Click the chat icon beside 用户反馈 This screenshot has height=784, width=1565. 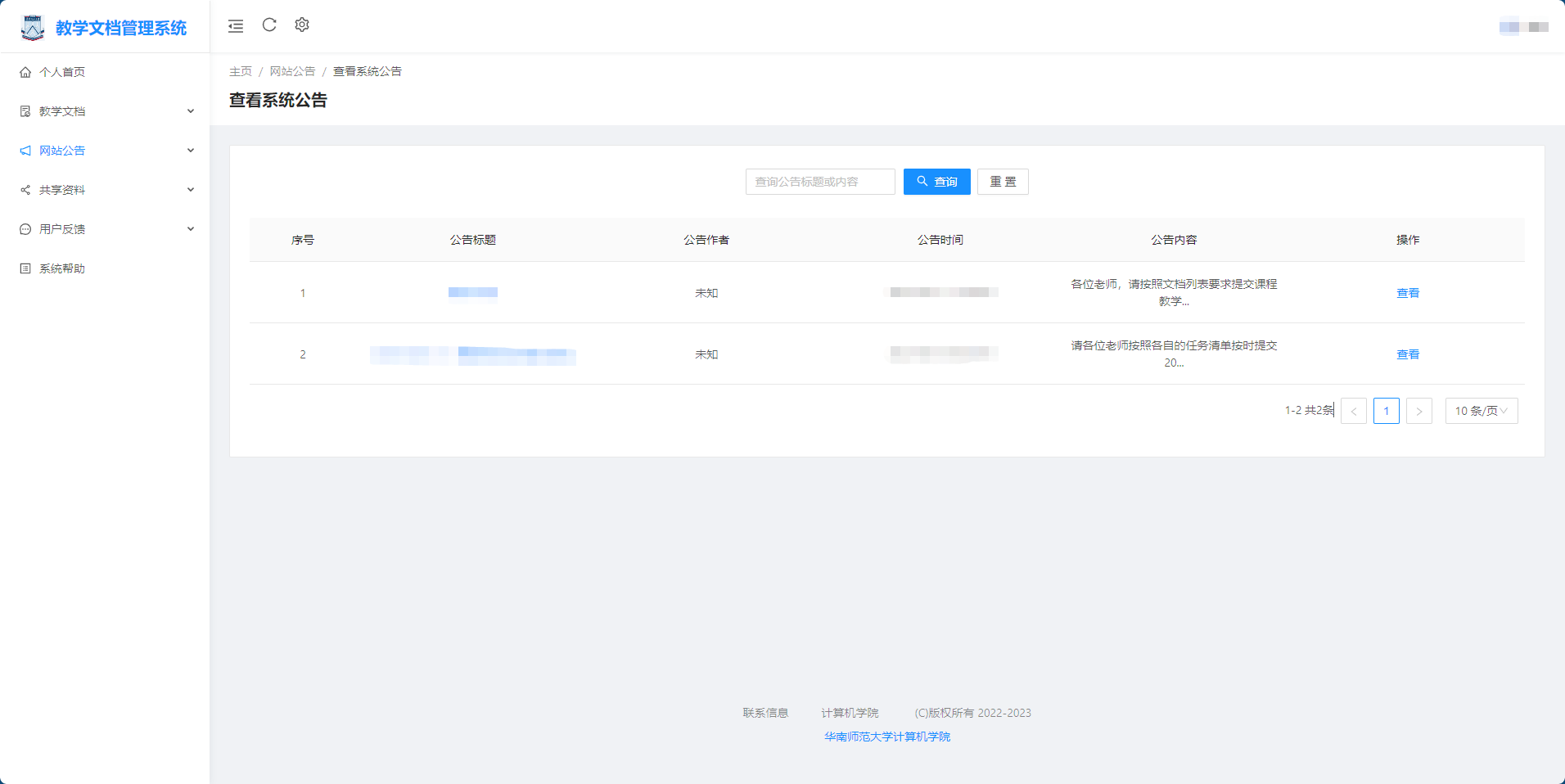pyautogui.click(x=25, y=229)
